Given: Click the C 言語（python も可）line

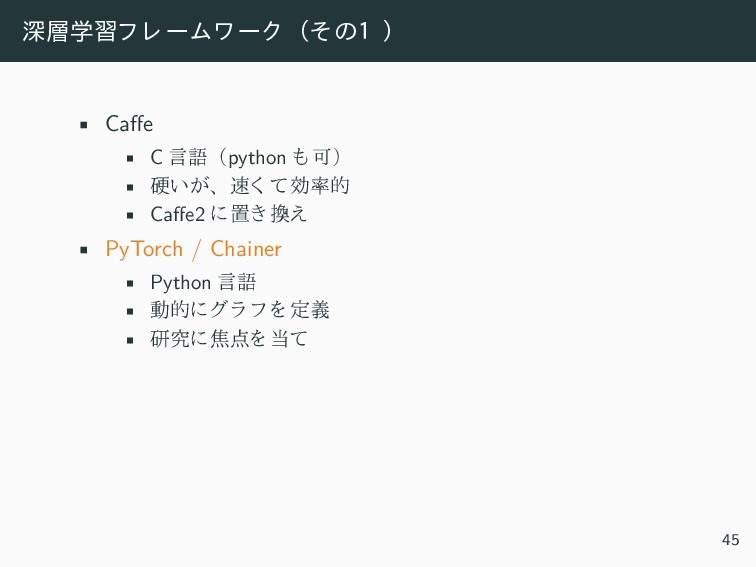Looking at the screenshot, I should (247, 158).
